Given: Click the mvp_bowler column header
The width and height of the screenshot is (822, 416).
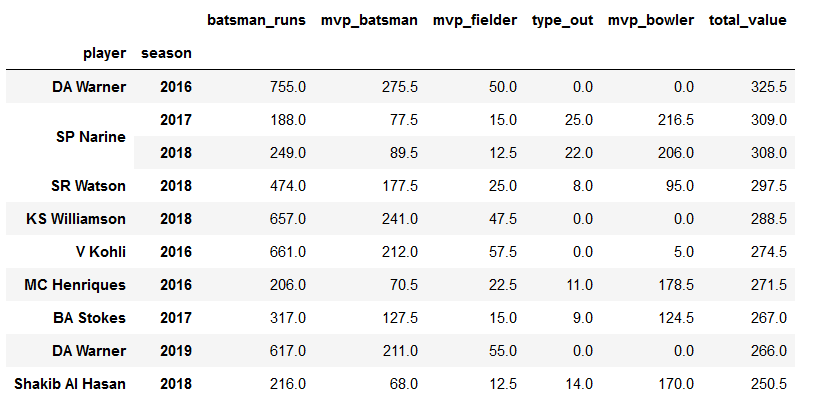Looking at the screenshot, I should [651, 20].
